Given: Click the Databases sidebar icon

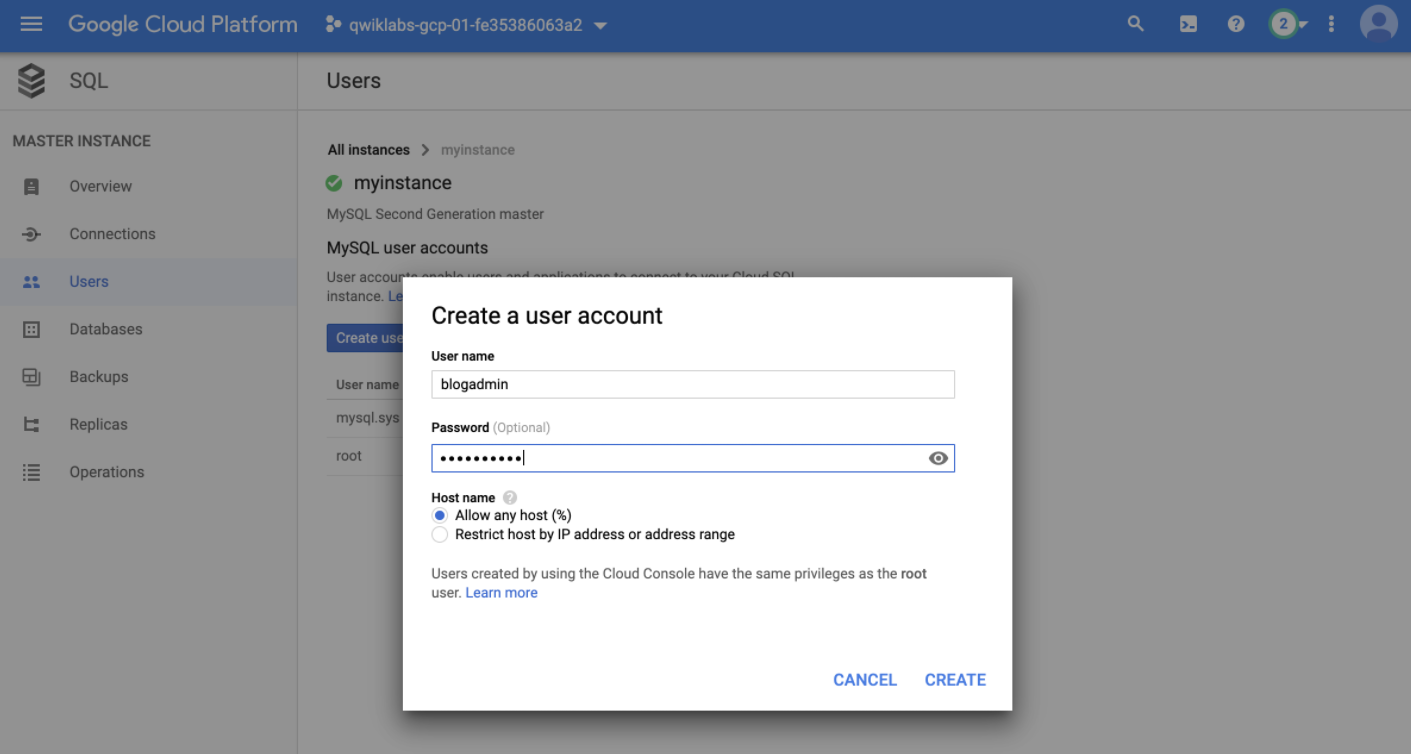Looking at the screenshot, I should click(31, 330).
